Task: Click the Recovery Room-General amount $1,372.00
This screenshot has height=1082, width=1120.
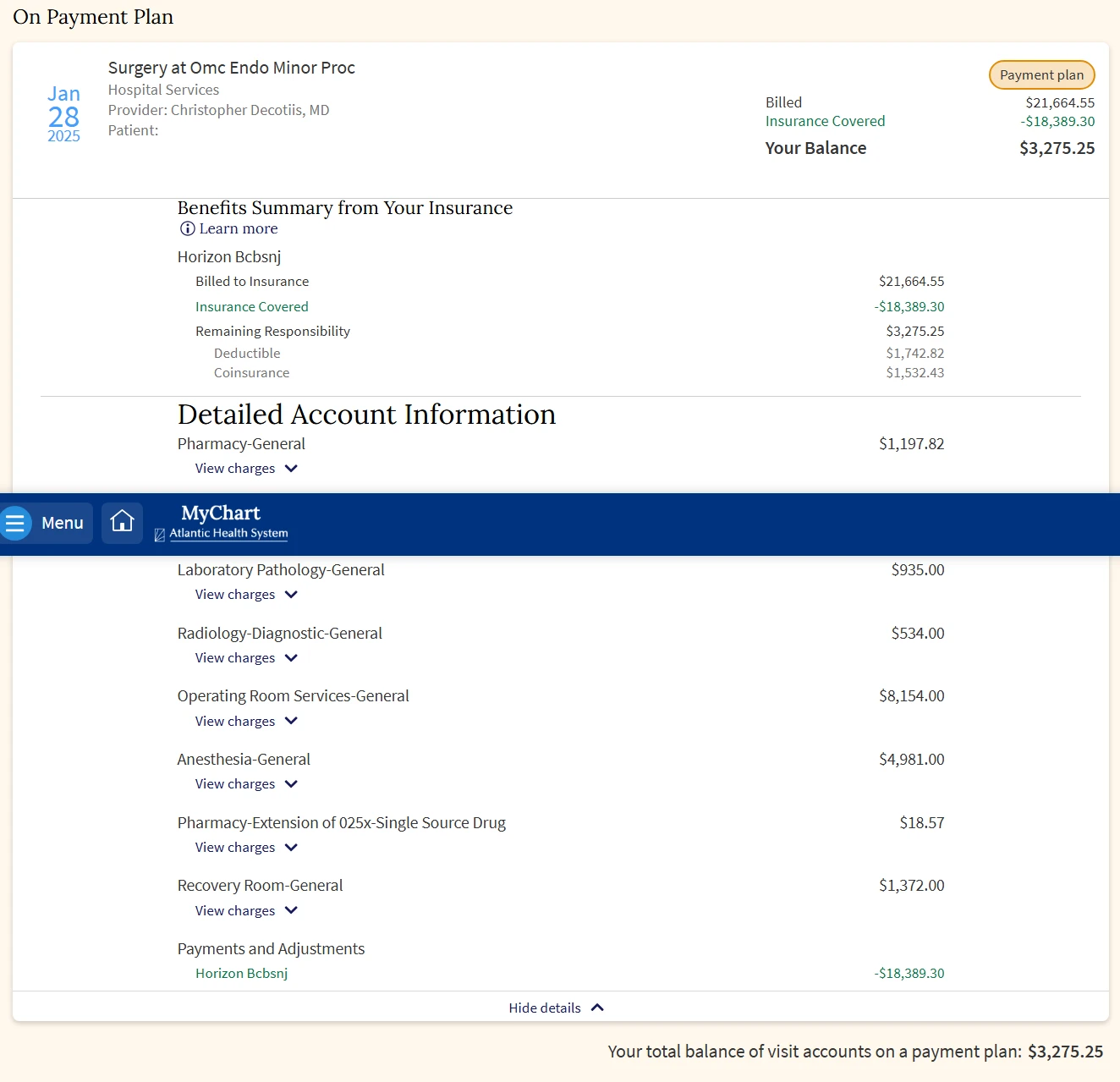Action: (912, 886)
